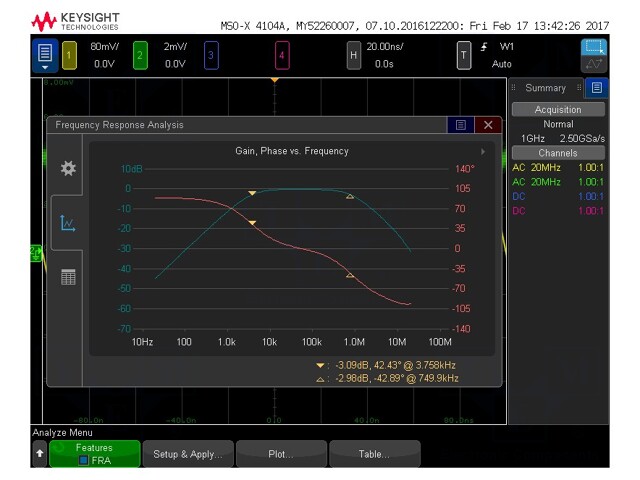The height and width of the screenshot is (480, 640).
Task: Select channel 1 yellow button
Action: tap(69, 55)
